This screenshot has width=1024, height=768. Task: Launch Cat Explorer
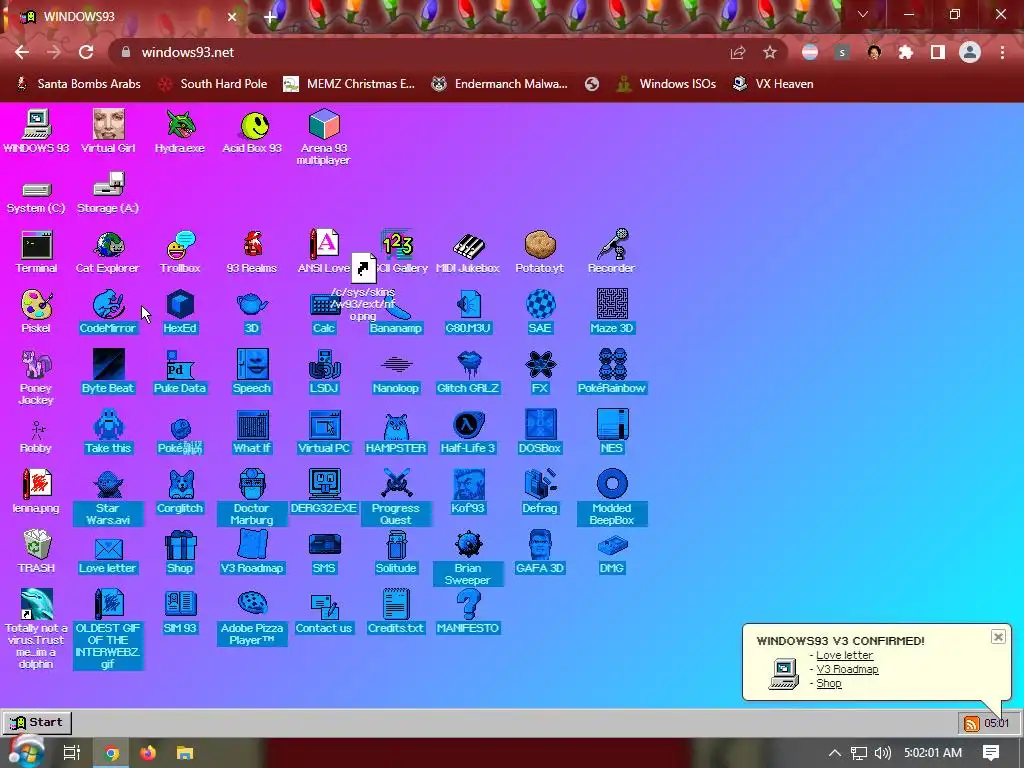(x=108, y=251)
